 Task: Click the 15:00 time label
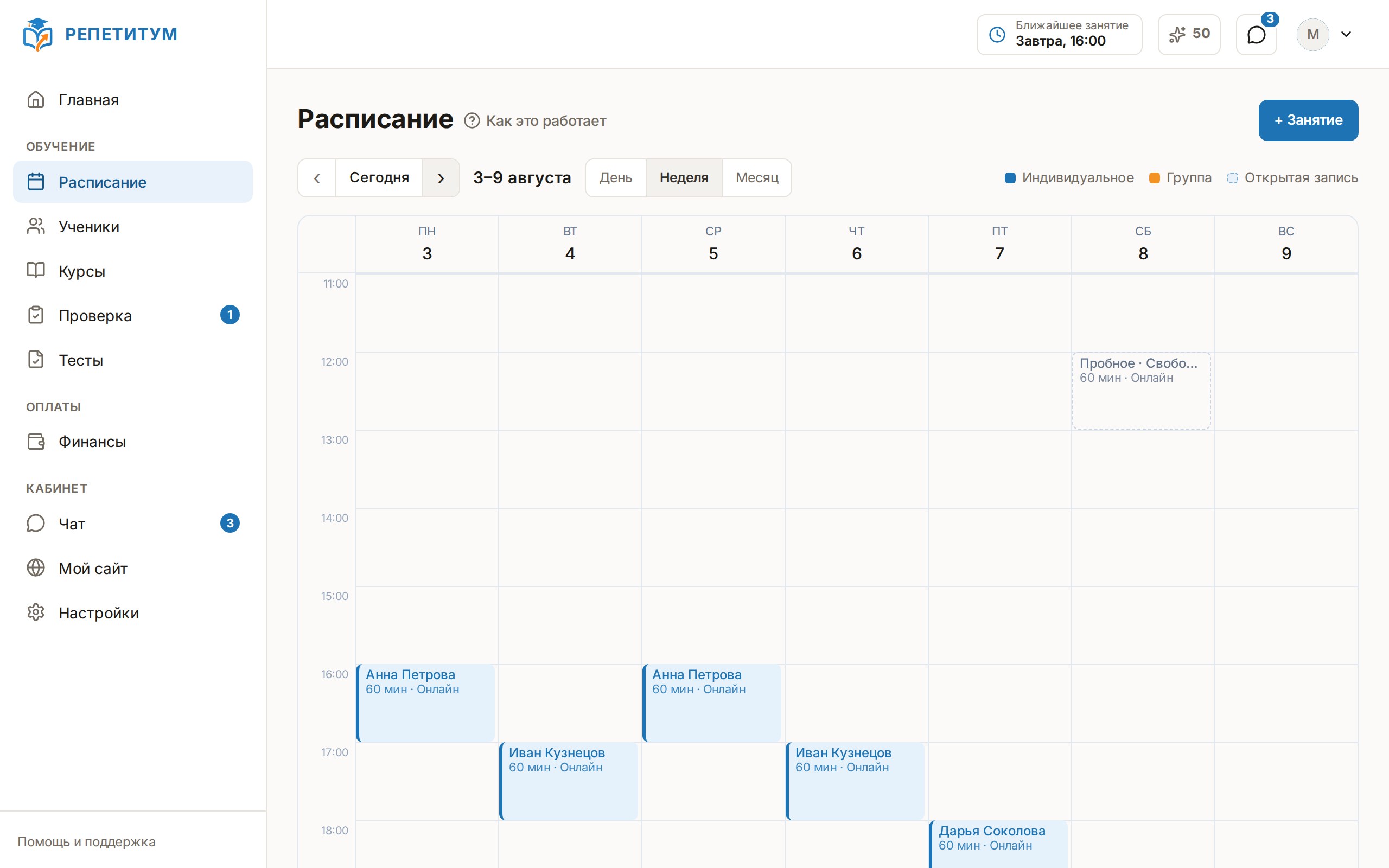click(335, 596)
